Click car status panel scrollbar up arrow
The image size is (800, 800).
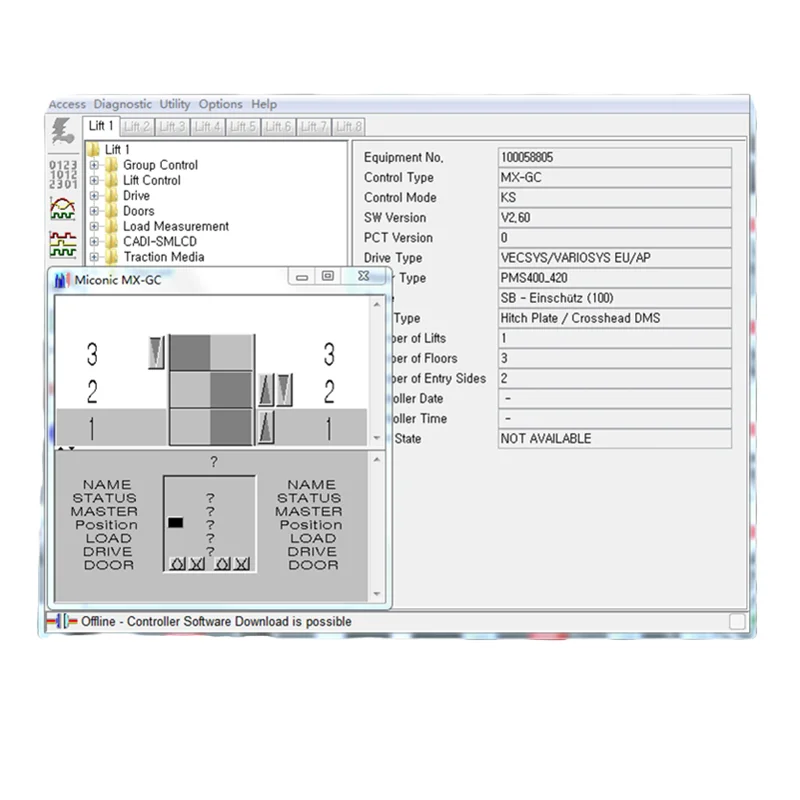pyautogui.click(x=377, y=460)
